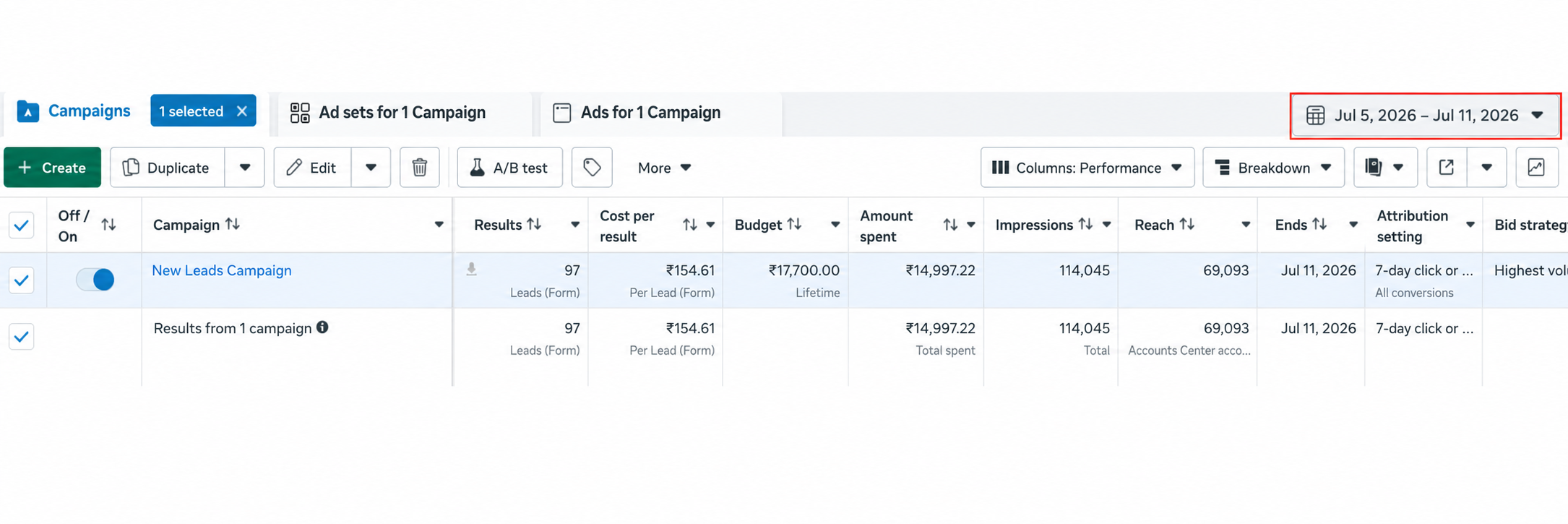Open the Breakdown dropdown
Image resolution: width=1568 pixels, height=524 pixels.
point(1273,168)
